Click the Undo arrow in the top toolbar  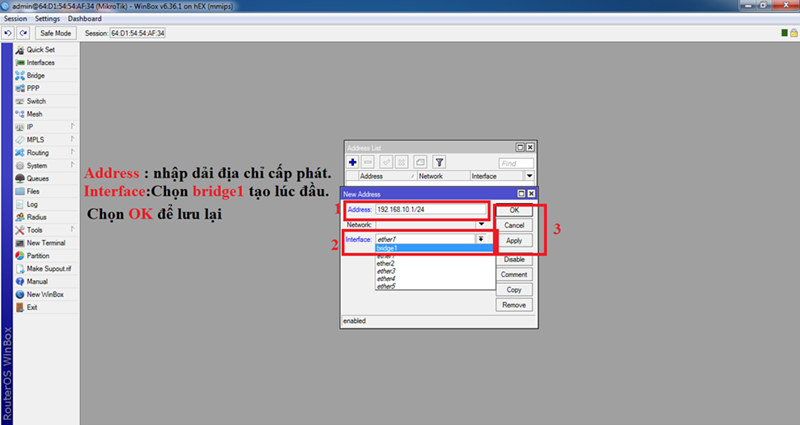tap(9, 33)
